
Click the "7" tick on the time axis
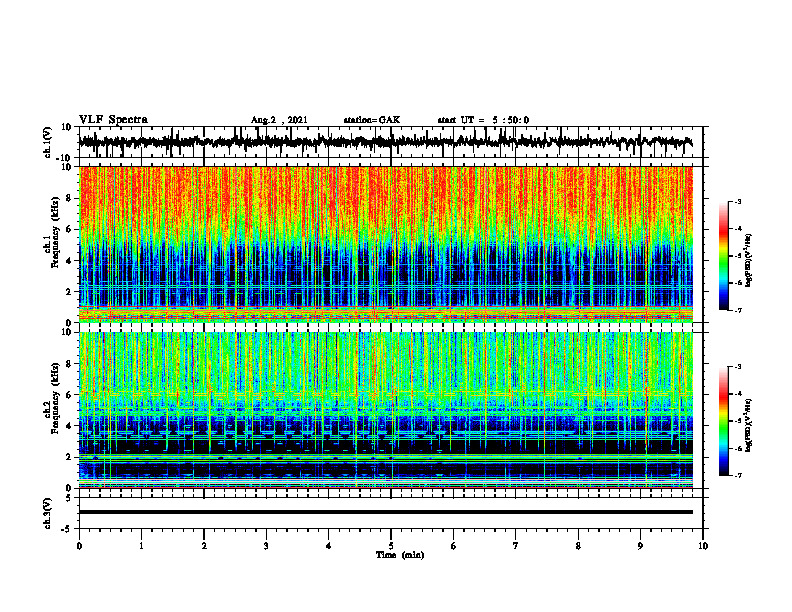tap(516, 546)
